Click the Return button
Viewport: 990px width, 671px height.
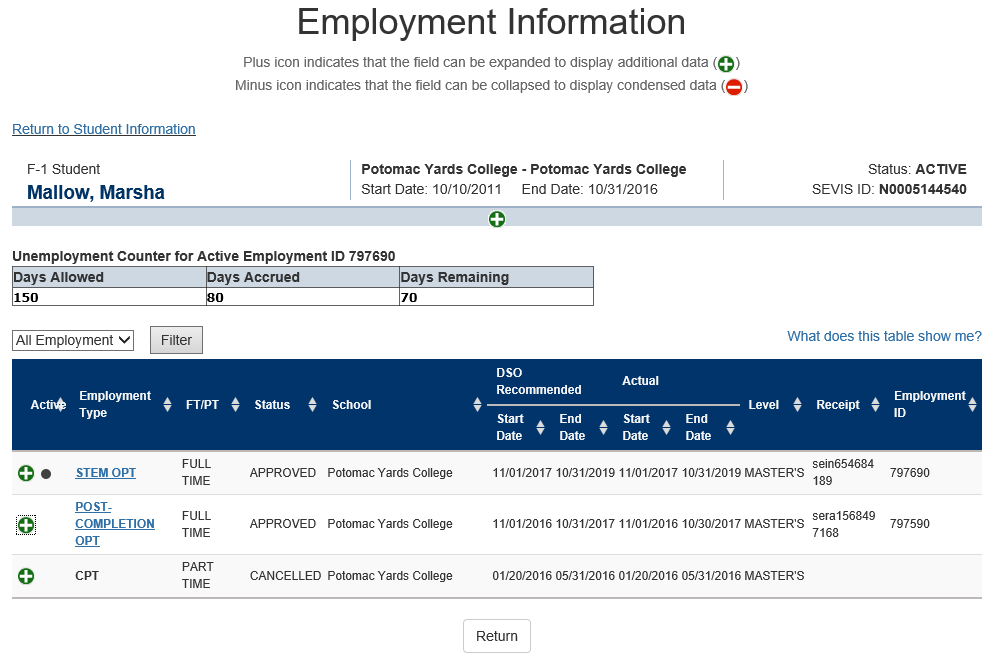(x=497, y=636)
